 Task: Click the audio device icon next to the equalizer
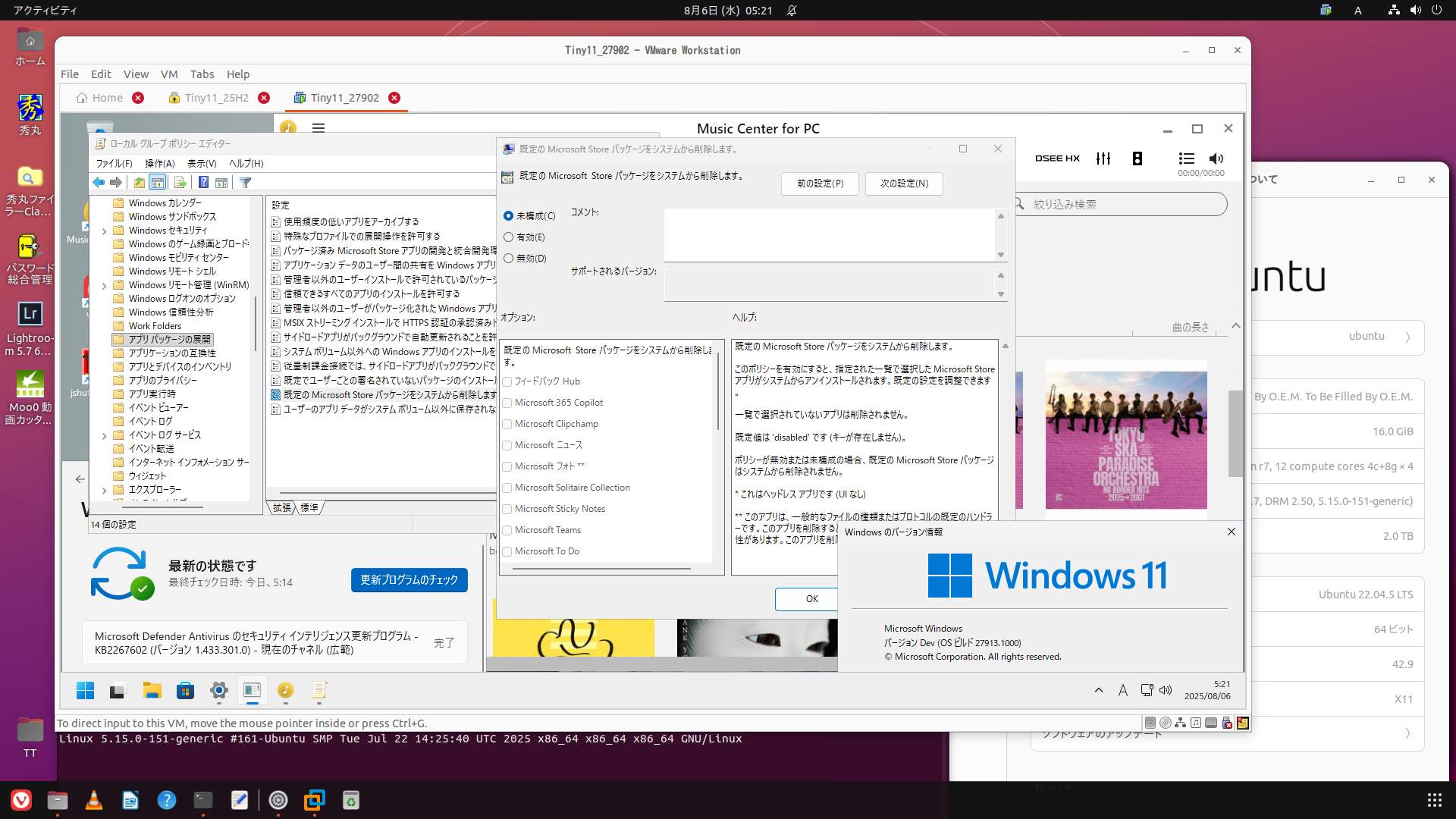(x=1137, y=158)
